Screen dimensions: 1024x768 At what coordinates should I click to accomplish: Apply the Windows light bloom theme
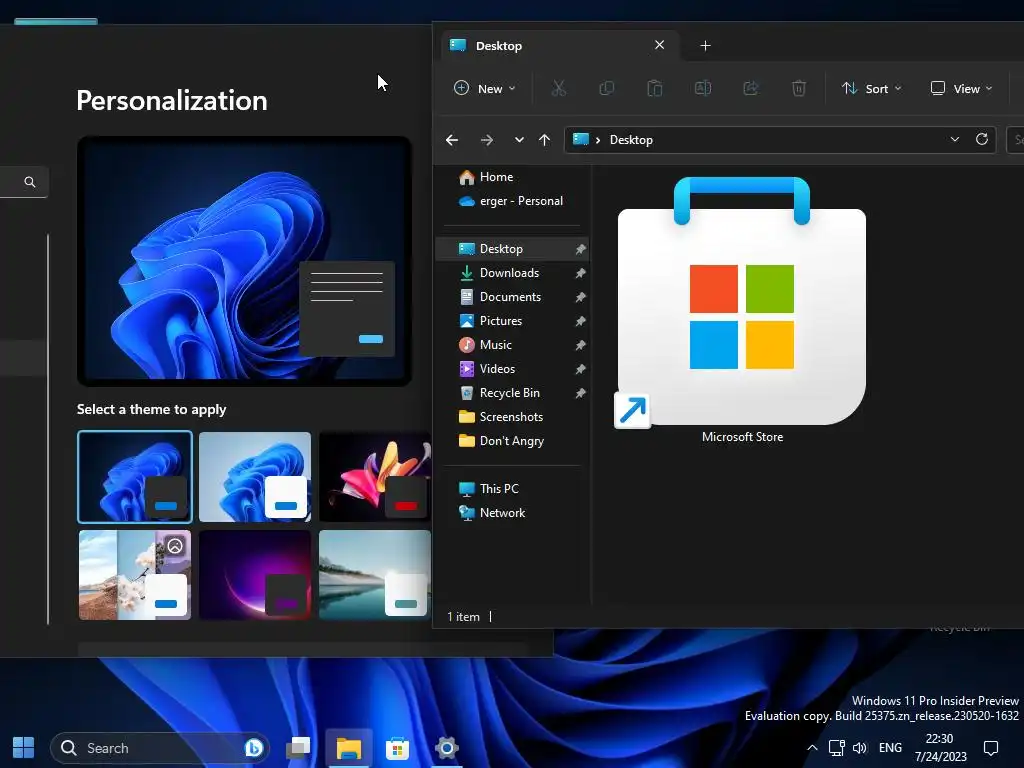click(x=255, y=477)
